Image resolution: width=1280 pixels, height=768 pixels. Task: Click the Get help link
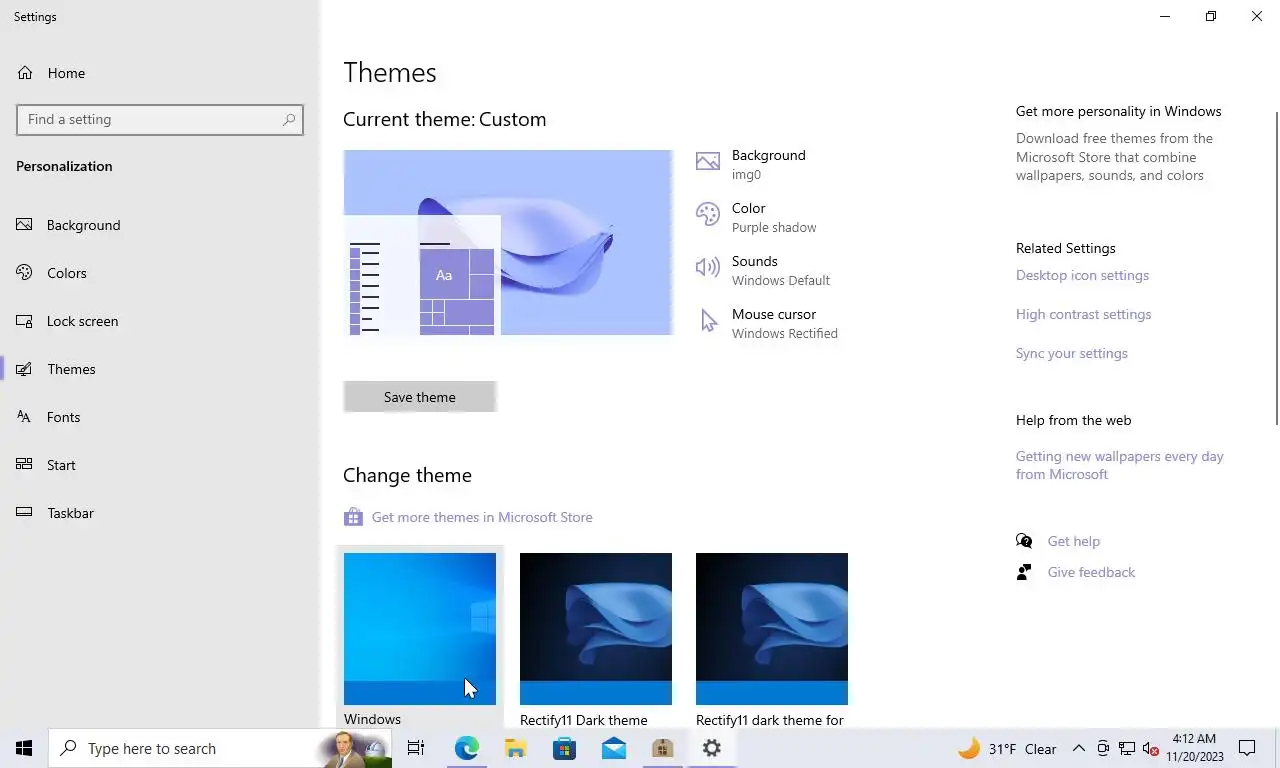(1073, 541)
